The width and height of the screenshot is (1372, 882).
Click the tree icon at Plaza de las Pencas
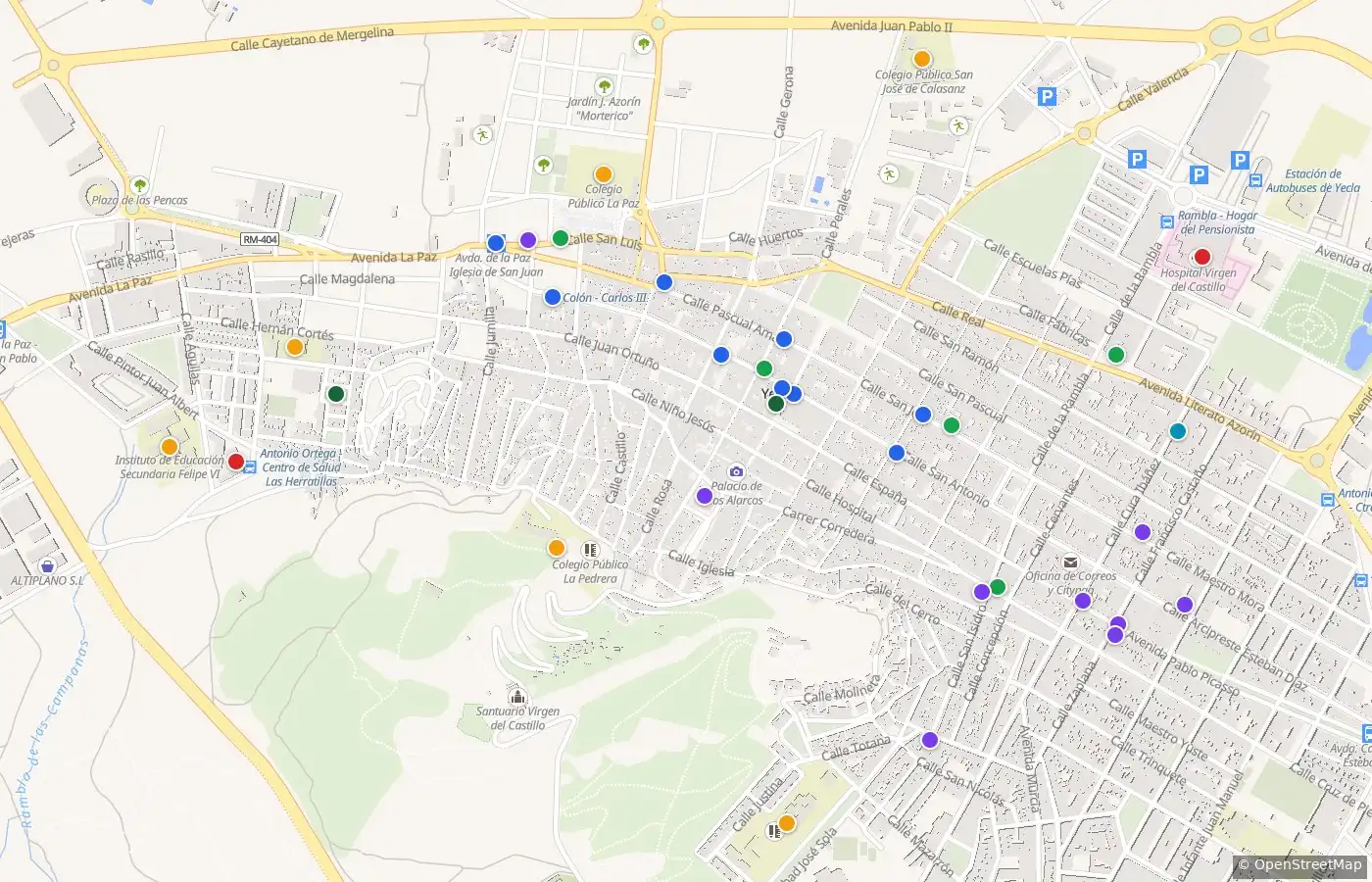tap(140, 184)
